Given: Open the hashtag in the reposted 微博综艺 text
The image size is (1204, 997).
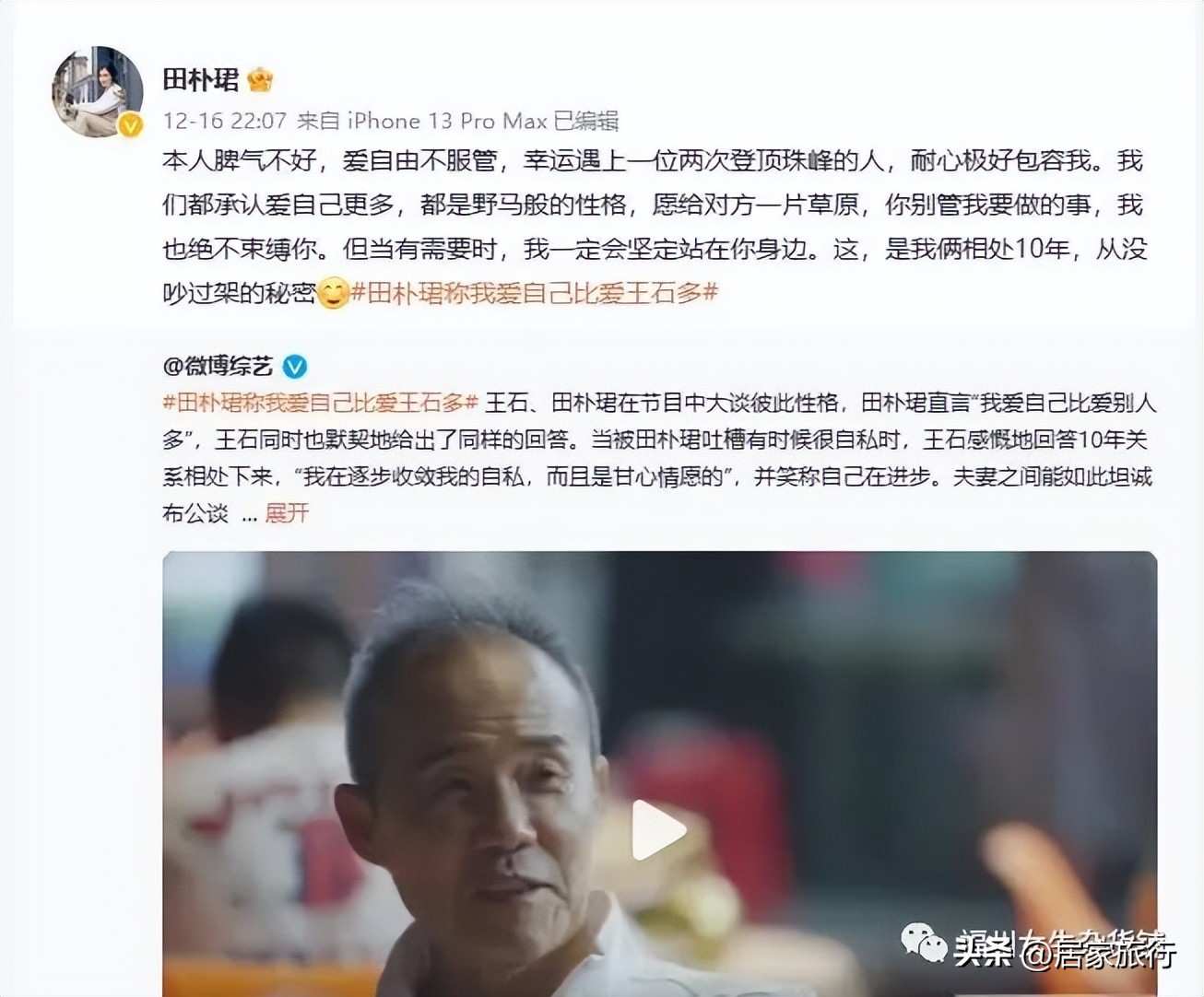Looking at the screenshot, I should [x=320, y=403].
